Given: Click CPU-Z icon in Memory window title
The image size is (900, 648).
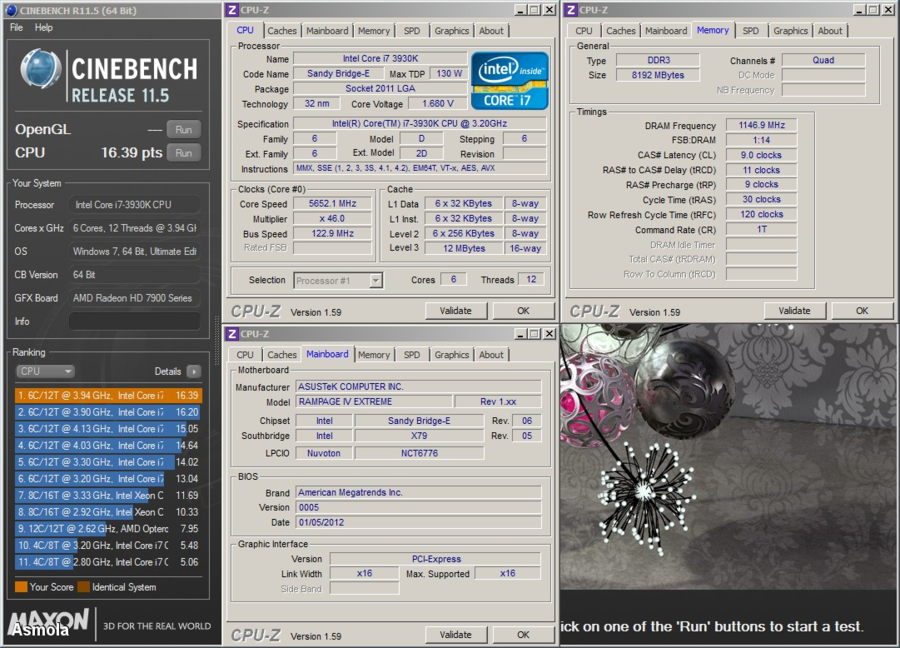Looking at the screenshot, I should [571, 10].
